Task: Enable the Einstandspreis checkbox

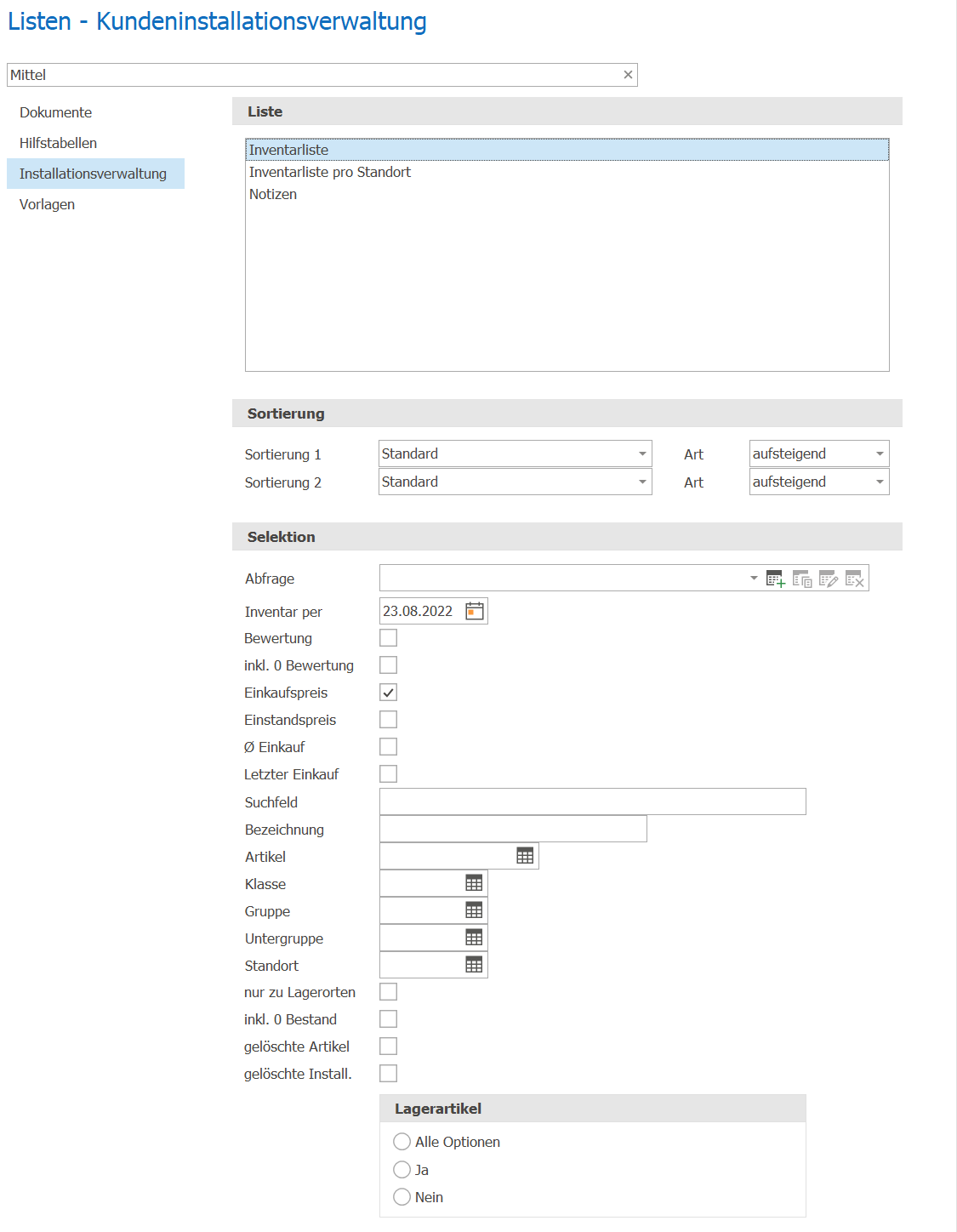Action: tap(388, 720)
